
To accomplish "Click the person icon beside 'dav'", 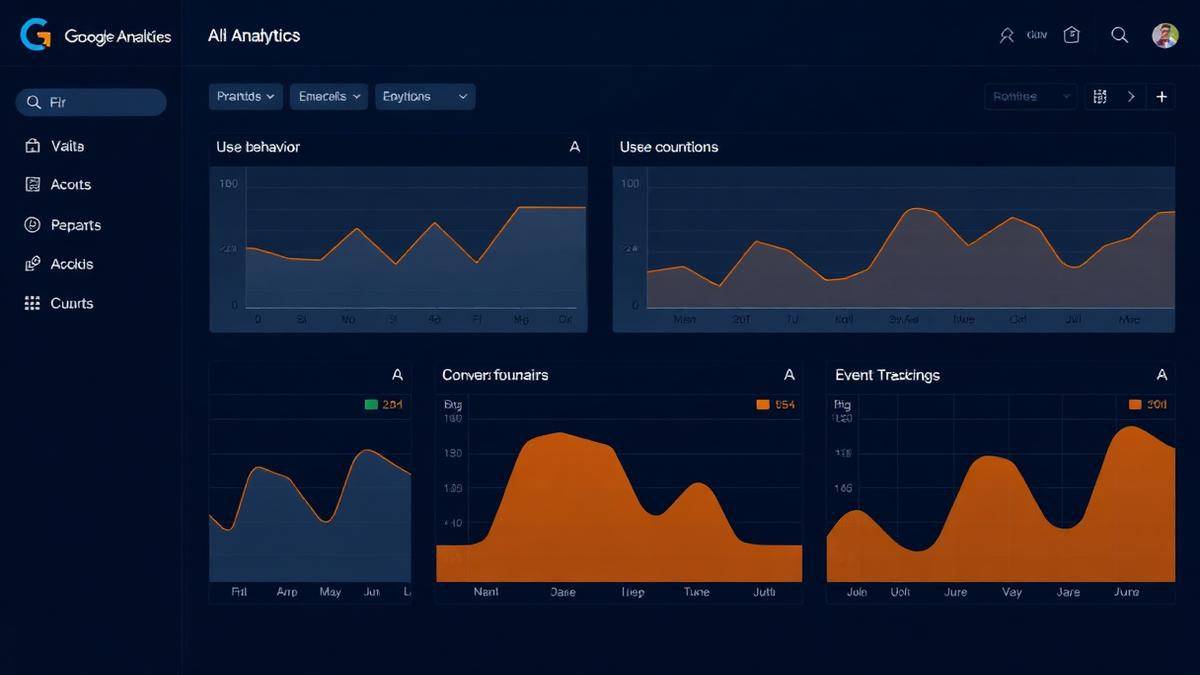I will point(1007,33).
